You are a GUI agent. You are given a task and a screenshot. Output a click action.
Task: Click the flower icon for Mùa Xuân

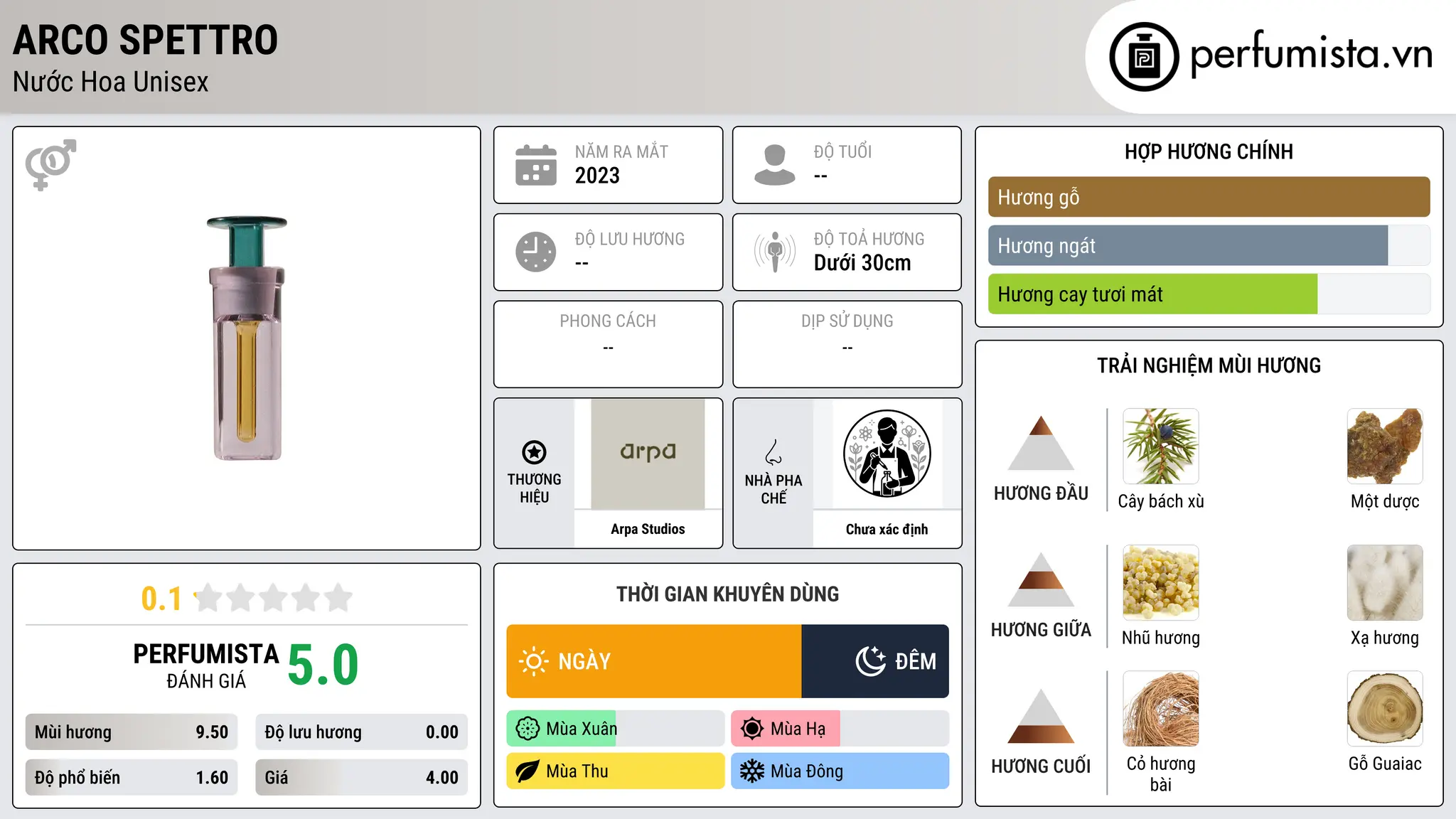528,729
